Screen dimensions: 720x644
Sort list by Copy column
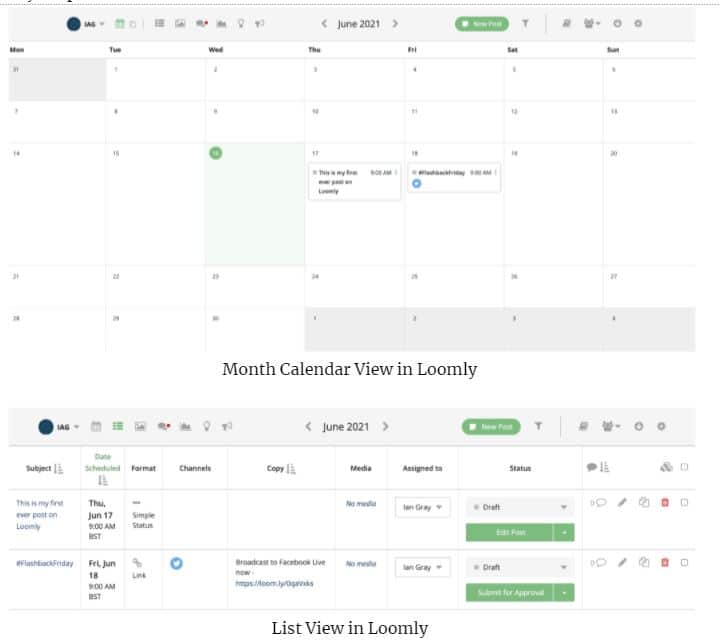[291, 469]
